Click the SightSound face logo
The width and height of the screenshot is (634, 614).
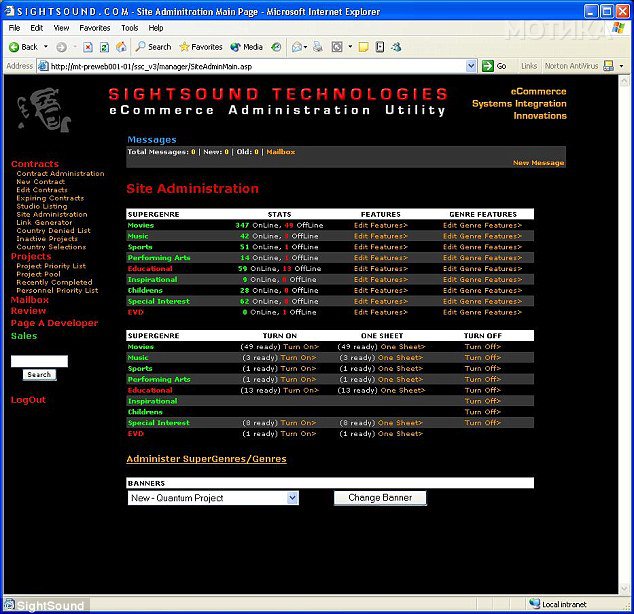point(44,110)
